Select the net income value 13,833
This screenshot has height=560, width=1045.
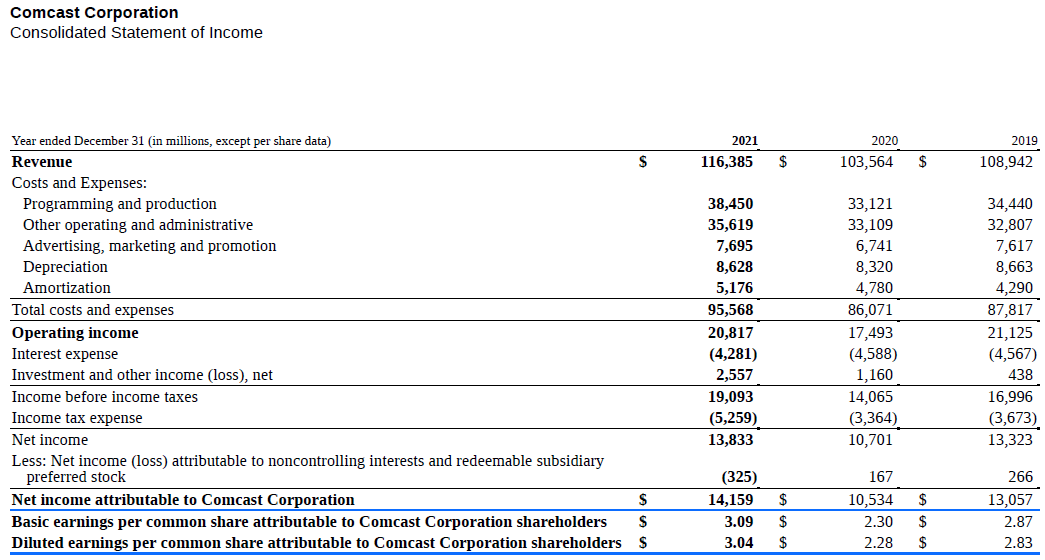pyautogui.click(x=730, y=440)
